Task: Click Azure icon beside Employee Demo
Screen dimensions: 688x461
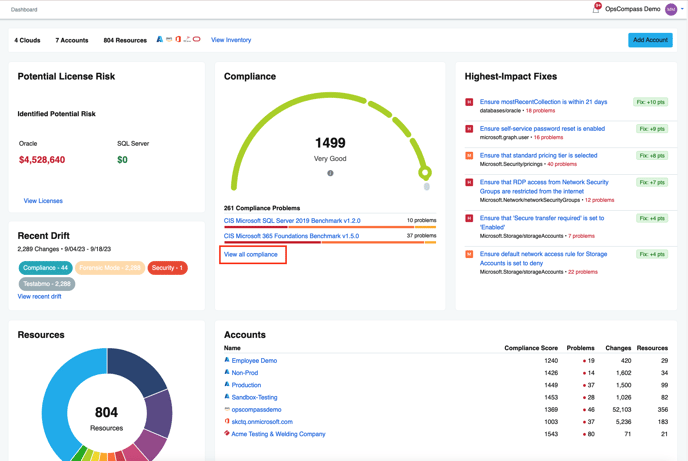Action: pos(227,360)
